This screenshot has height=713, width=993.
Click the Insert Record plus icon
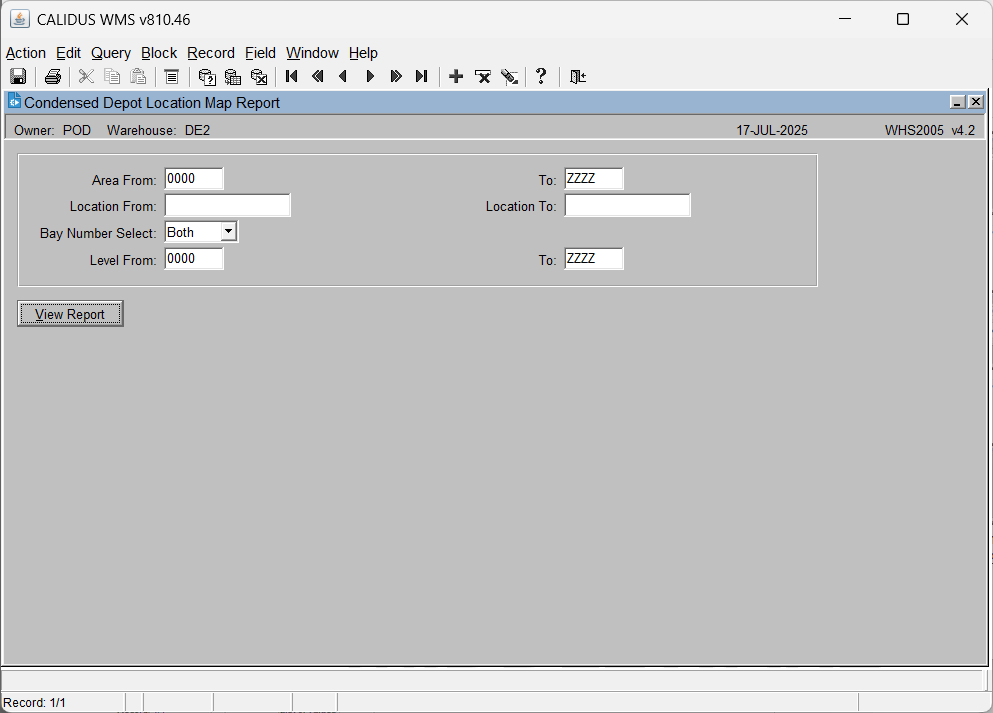(456, 77)
